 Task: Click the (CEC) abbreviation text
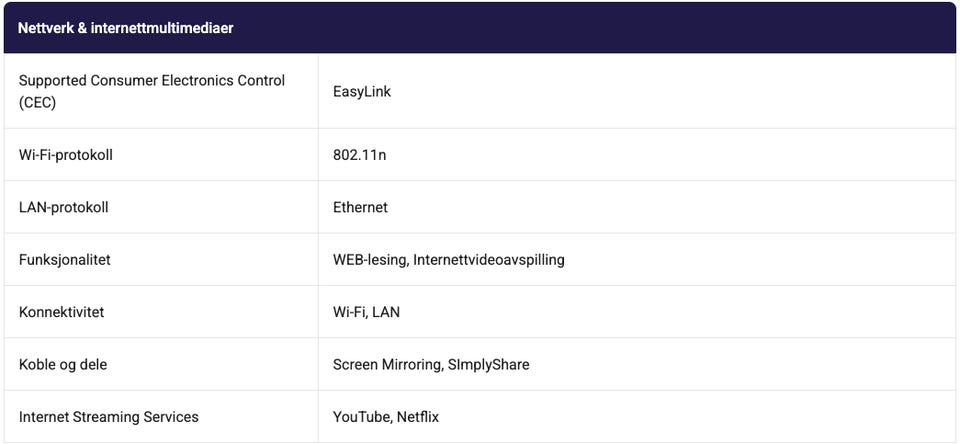pyautogui.click(x=37, y=101)
